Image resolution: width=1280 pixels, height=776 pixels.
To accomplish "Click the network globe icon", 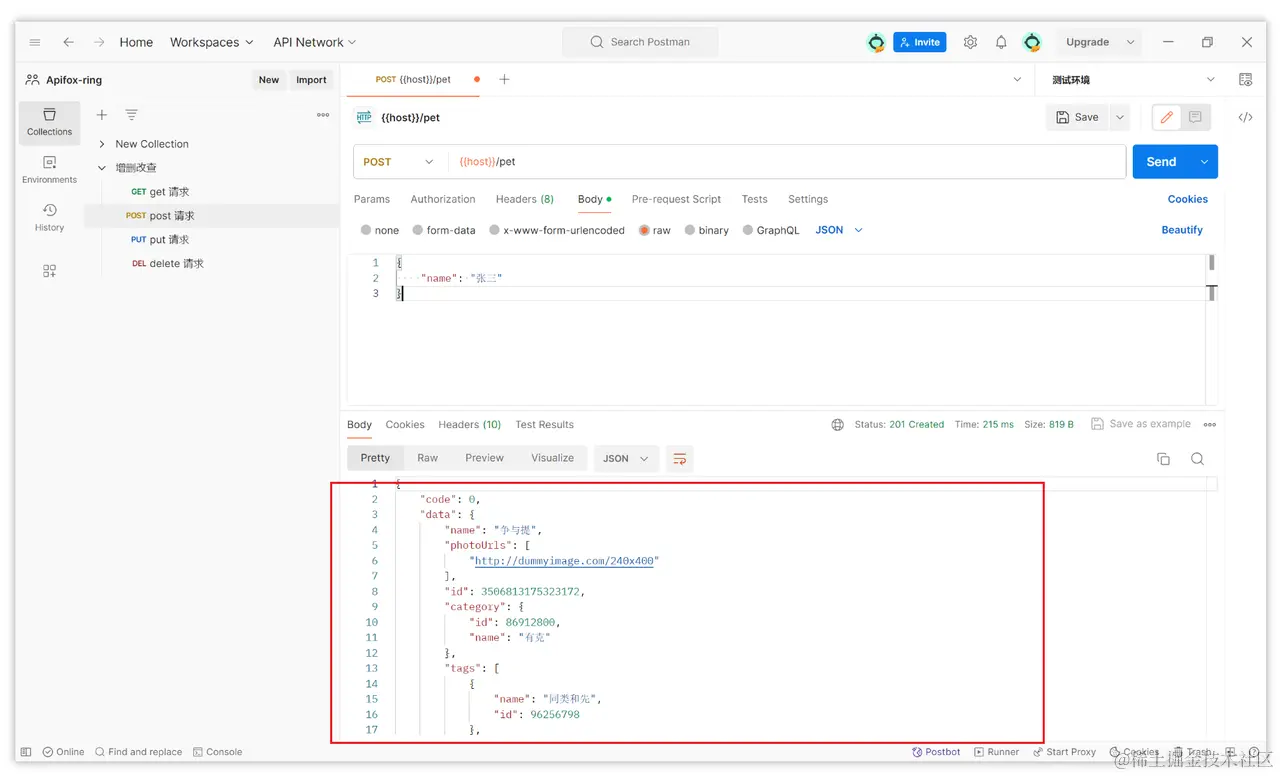I will pos(838,424).
